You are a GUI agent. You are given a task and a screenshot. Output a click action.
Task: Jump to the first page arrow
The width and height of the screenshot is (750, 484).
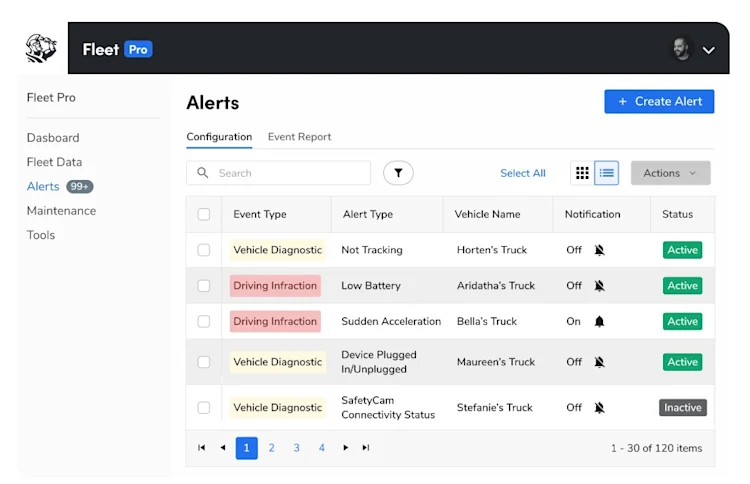(x=201, y=448)
